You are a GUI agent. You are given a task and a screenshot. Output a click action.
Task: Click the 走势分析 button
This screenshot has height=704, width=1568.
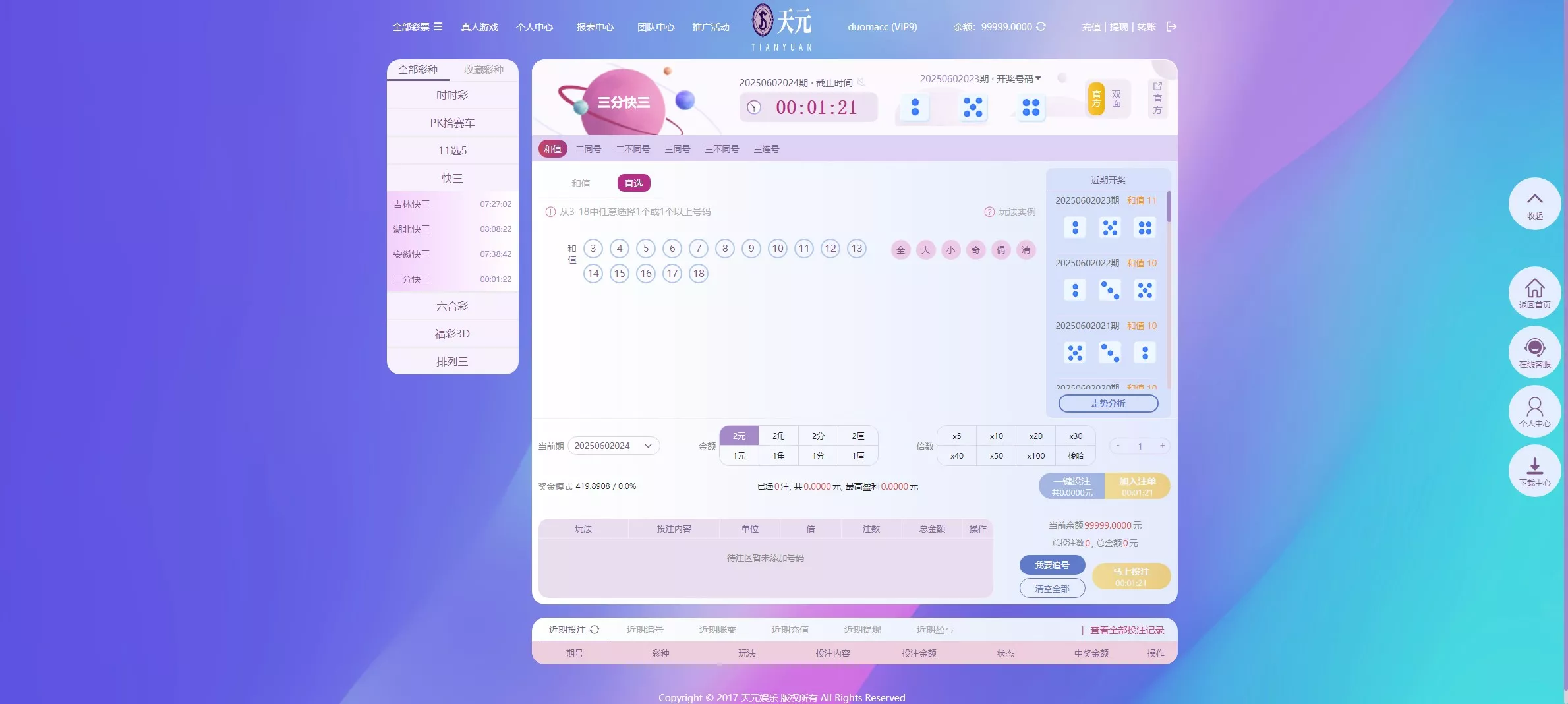point(1108,403)
